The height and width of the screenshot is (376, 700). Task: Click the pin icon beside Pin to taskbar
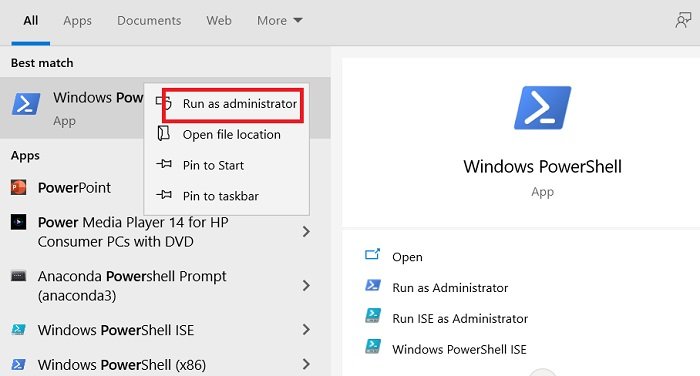(164, 195)
